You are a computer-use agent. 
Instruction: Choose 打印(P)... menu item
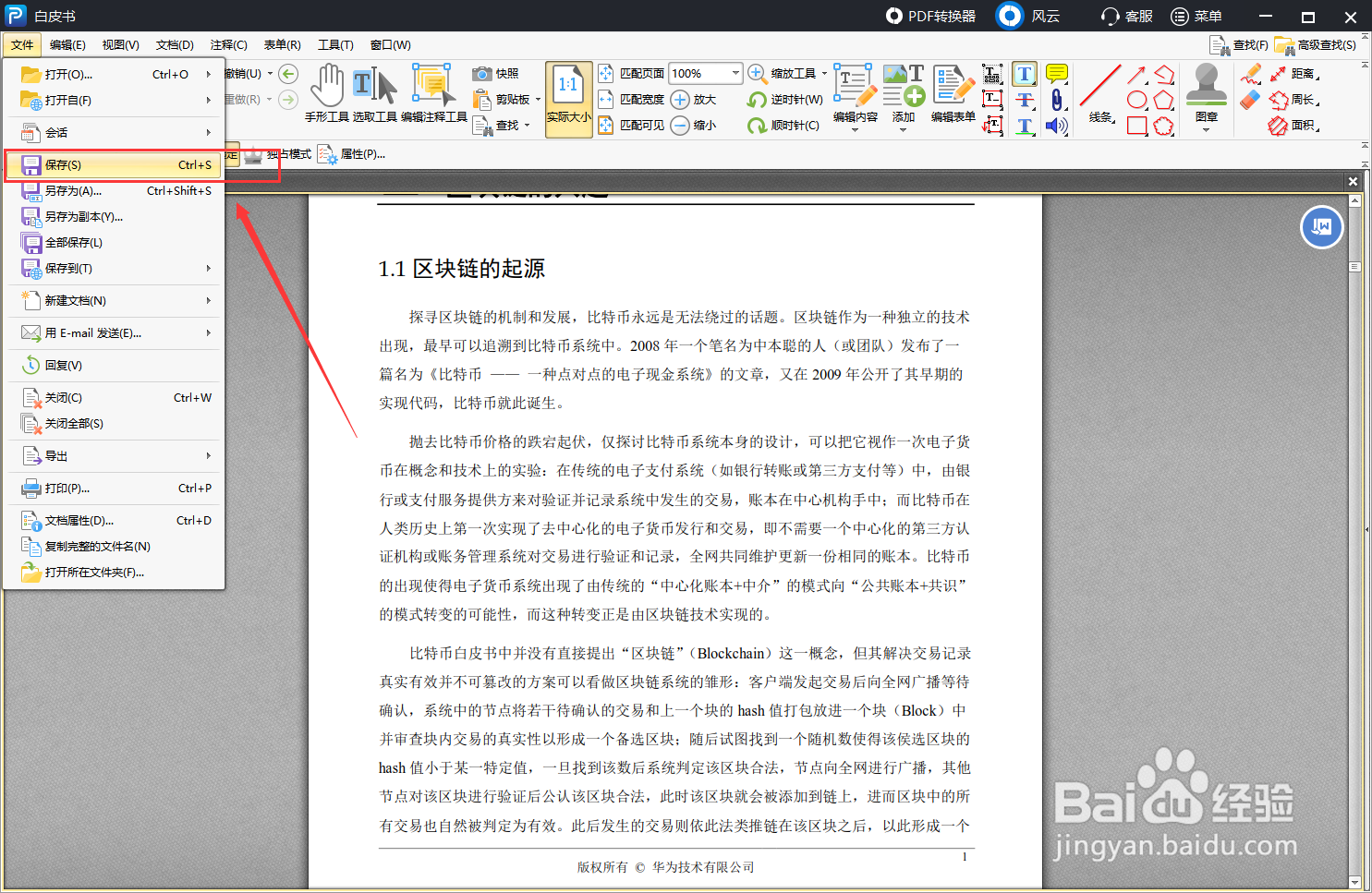pos(115,488)
